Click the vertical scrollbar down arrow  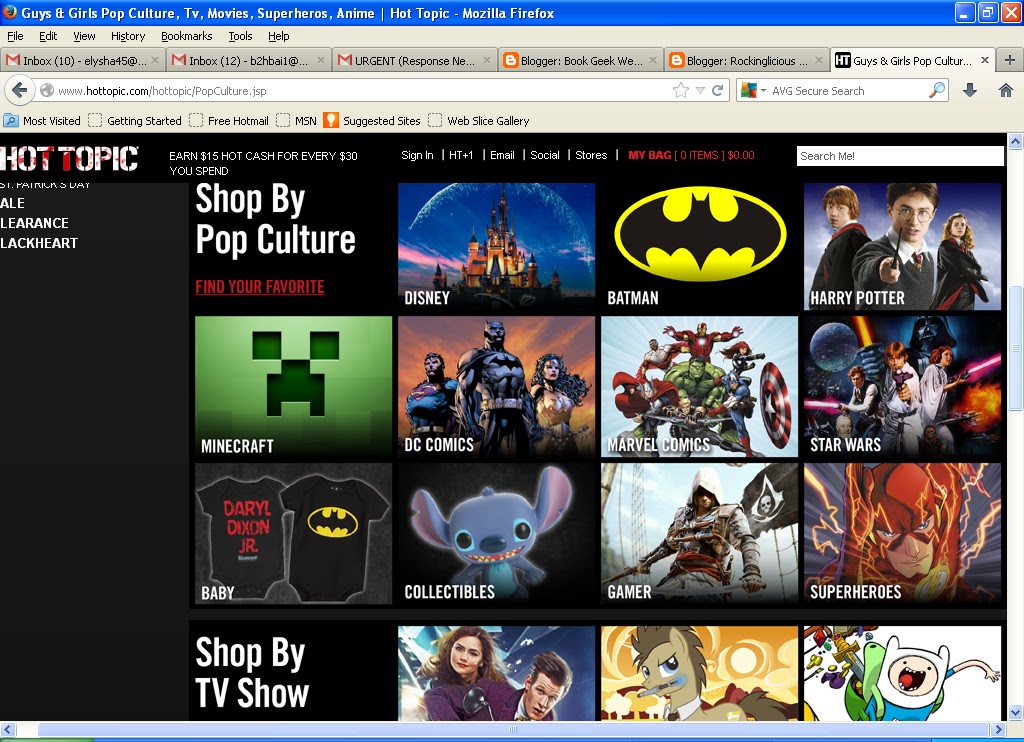tap(1015, 713)
